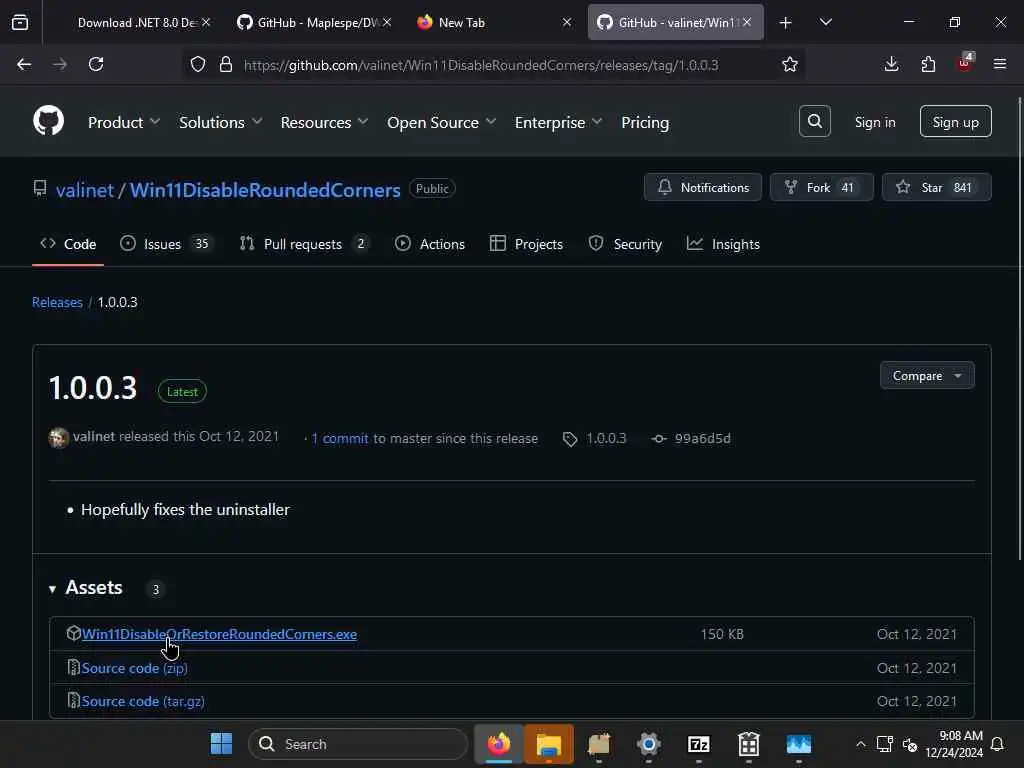Click the Firefox forward arrow
The height and width of the screenshot is (768, 1024).
pos(60,64)
